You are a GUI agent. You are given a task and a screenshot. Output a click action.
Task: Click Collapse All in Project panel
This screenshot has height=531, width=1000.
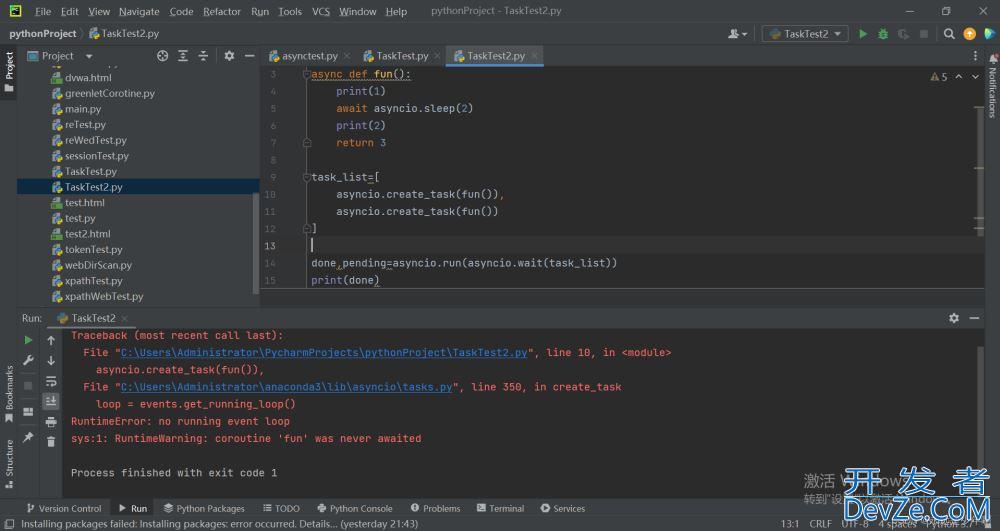[203, 56]
